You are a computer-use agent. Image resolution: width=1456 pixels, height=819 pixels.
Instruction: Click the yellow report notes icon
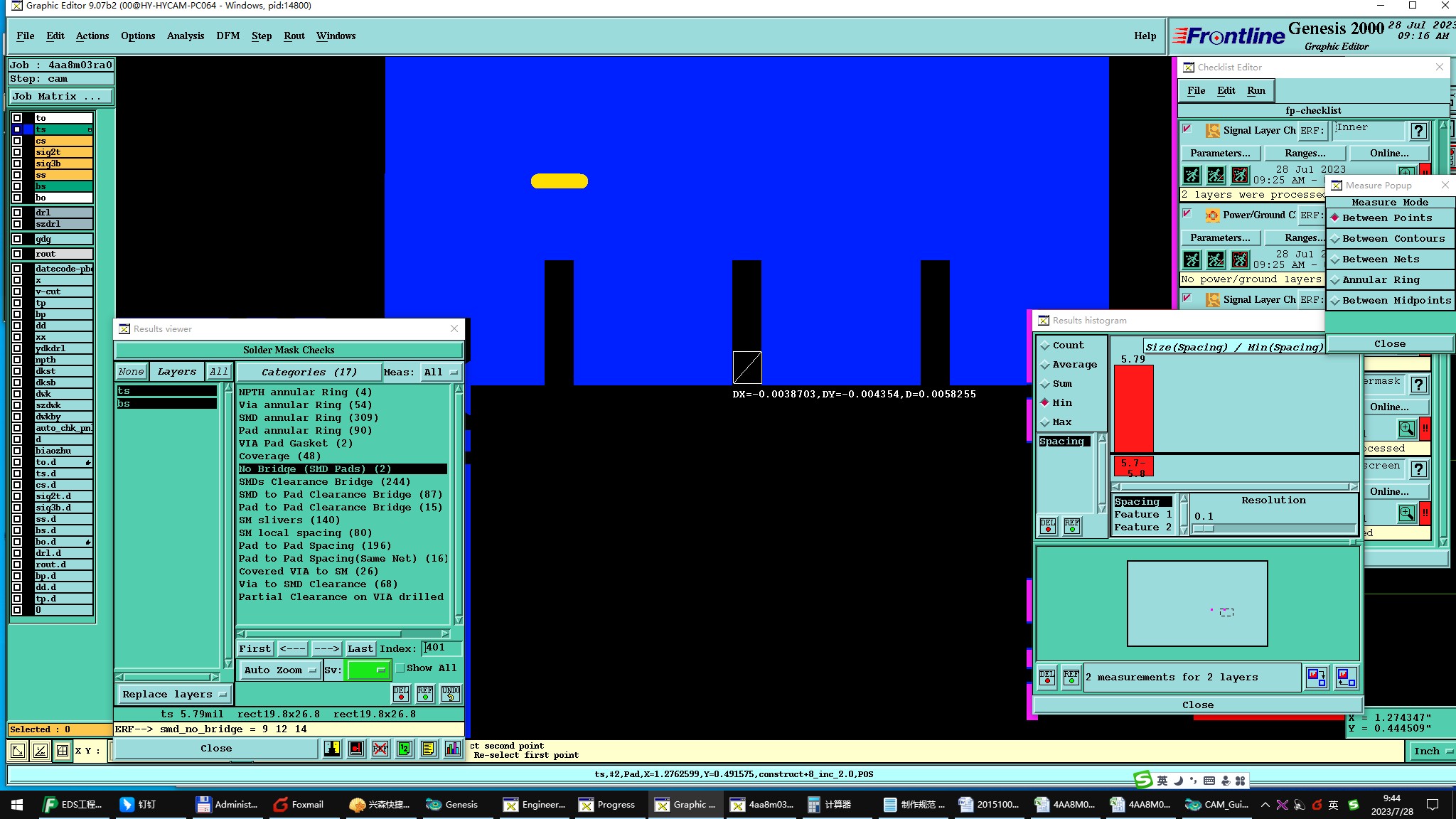click(428, 749)
